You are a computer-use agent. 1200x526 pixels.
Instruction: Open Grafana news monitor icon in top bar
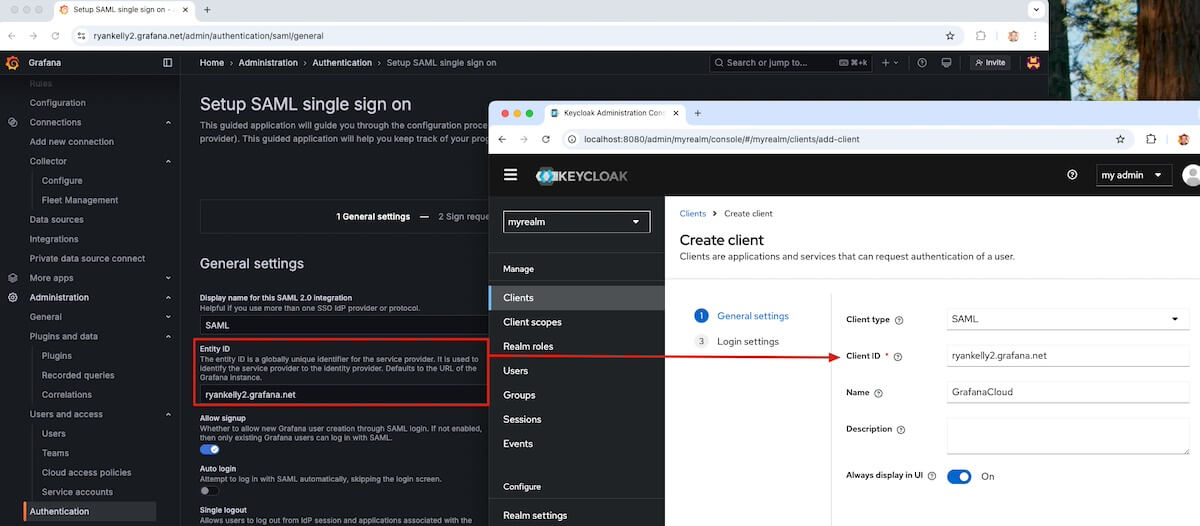click(x=947, y=62)
